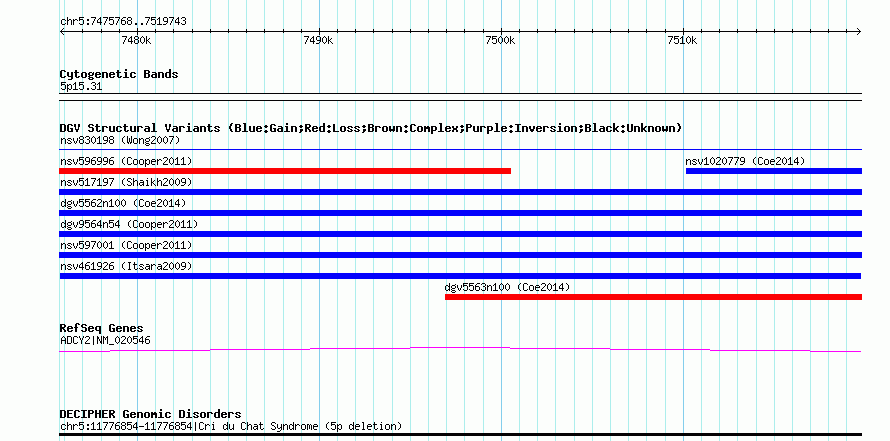
Task: Click the chr5:7475768..7519743 region label
Action: (123, 22)
